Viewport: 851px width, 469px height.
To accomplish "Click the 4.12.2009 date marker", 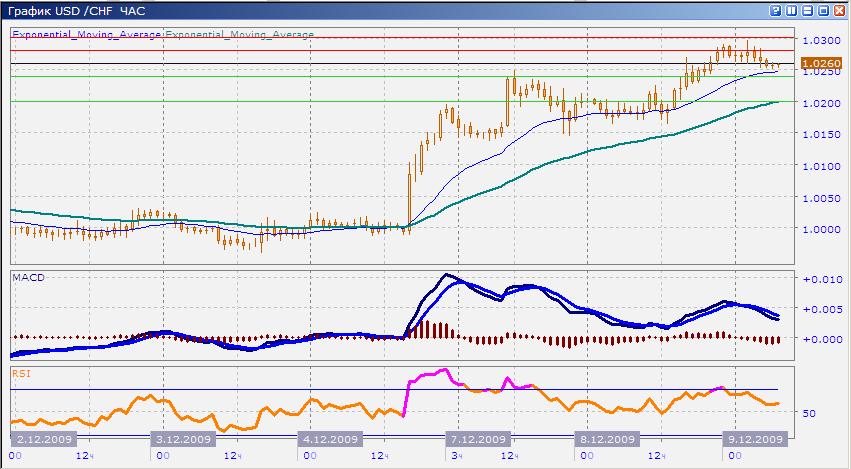I will click(329, 439).
